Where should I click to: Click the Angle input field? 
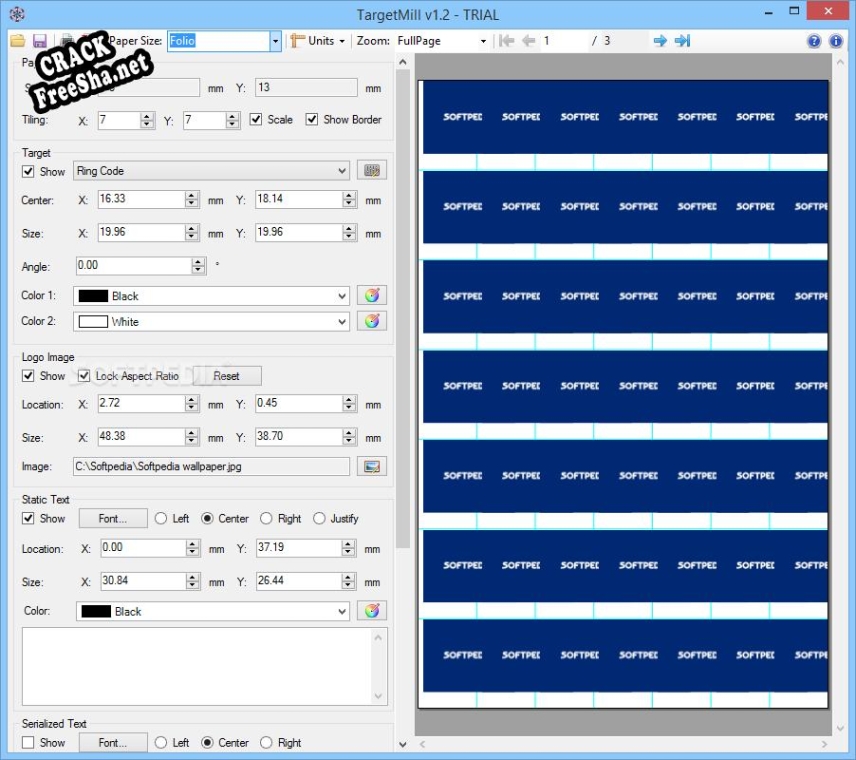[133, 266]
